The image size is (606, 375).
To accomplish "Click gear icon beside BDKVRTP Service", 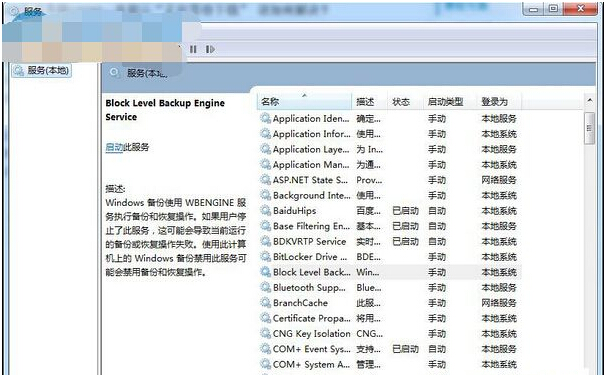I will click(x=266, y=241).
